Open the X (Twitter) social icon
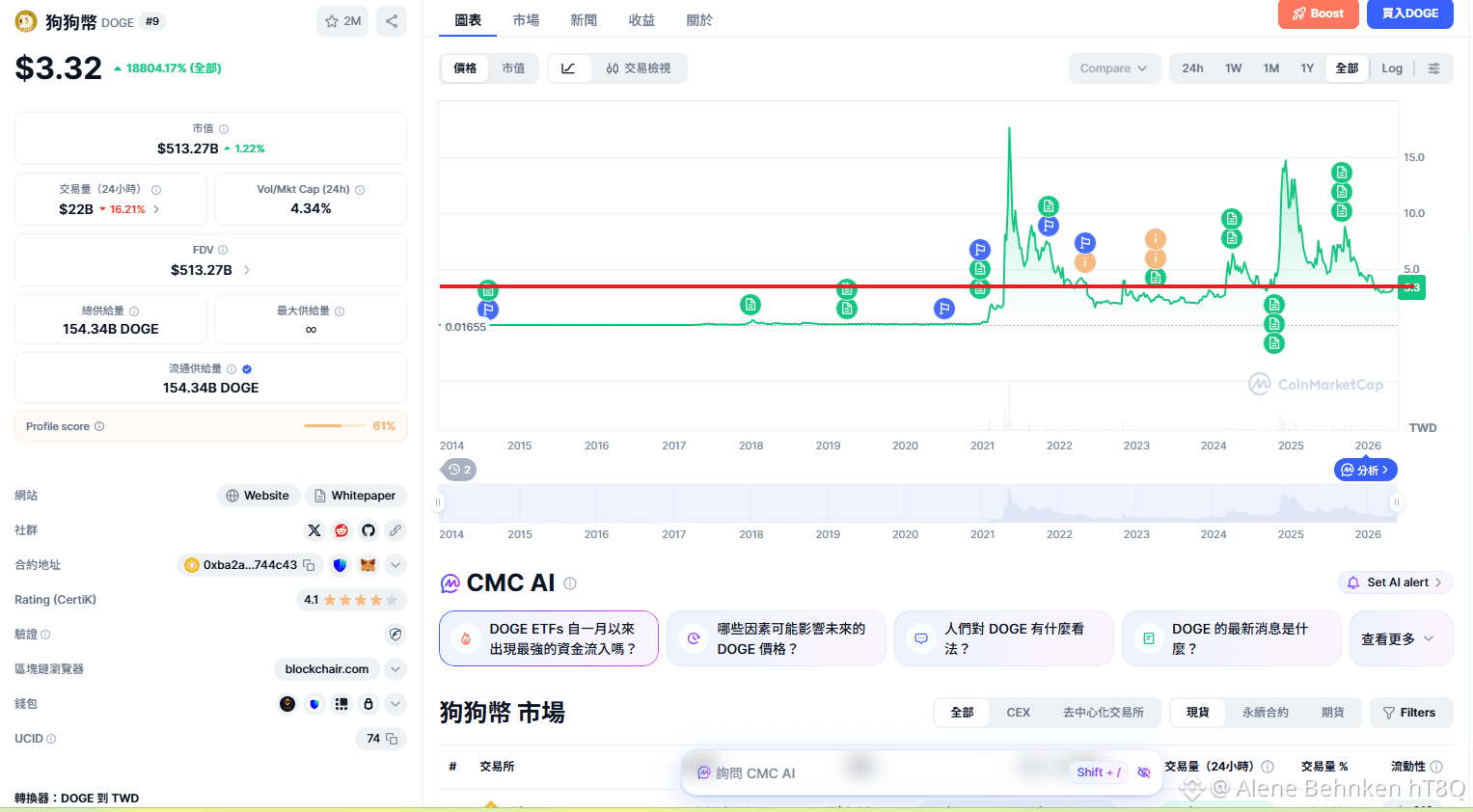 [314, 530]
